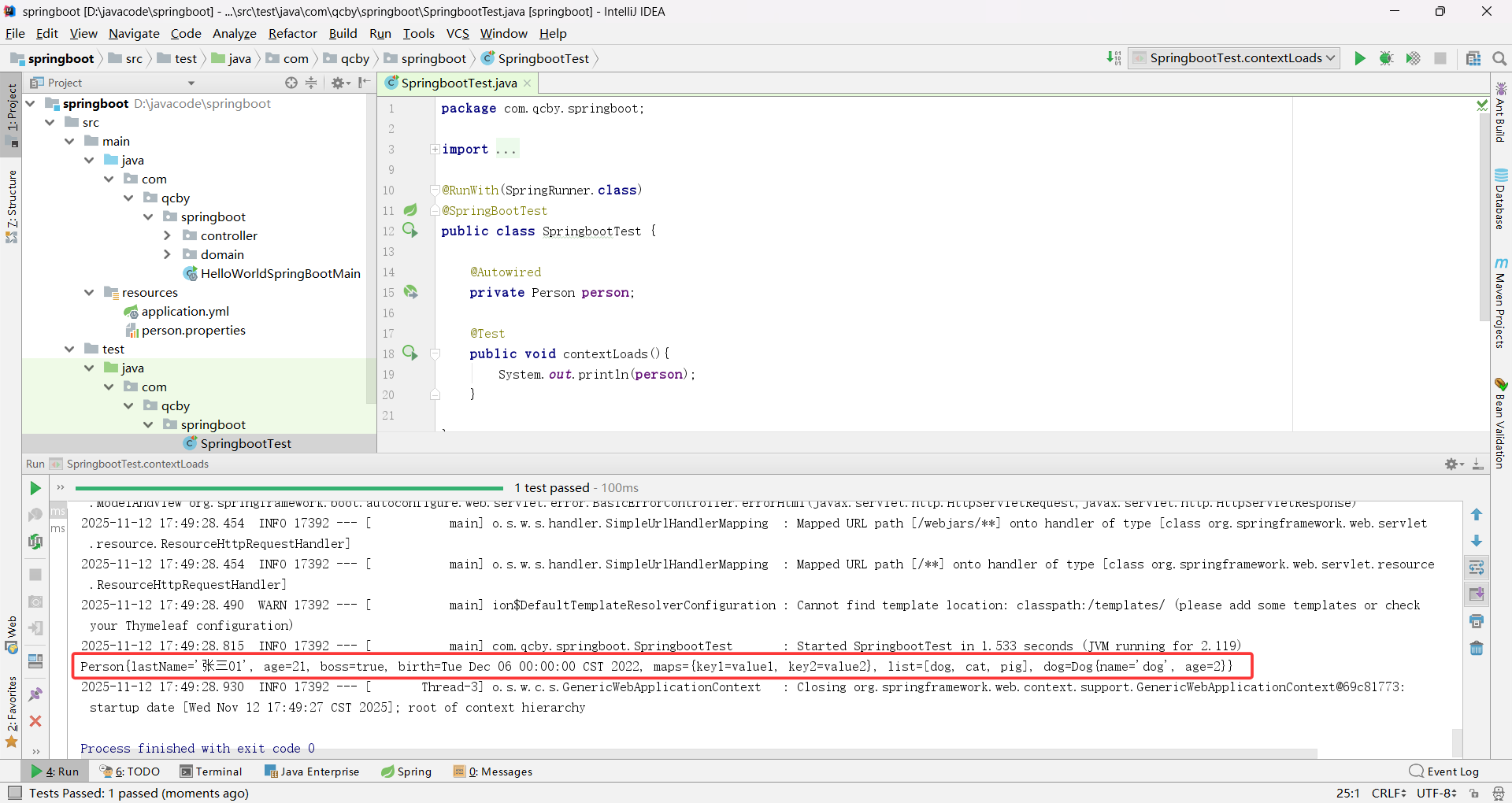Rerun test with green arrow in Run panel

[x=35, y=488]
